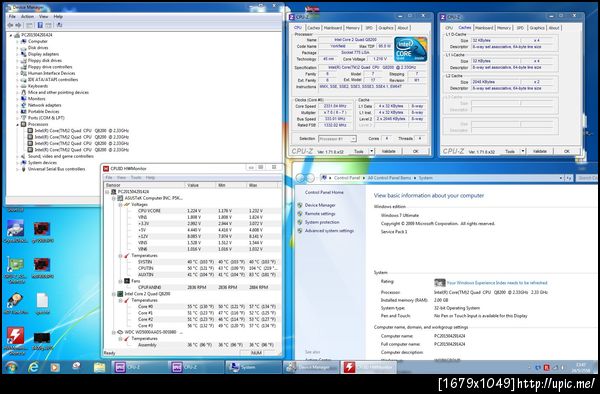Open the blank text file on the desktop
The width and height of the screenshot is (600, 394).
pos(42,301)
